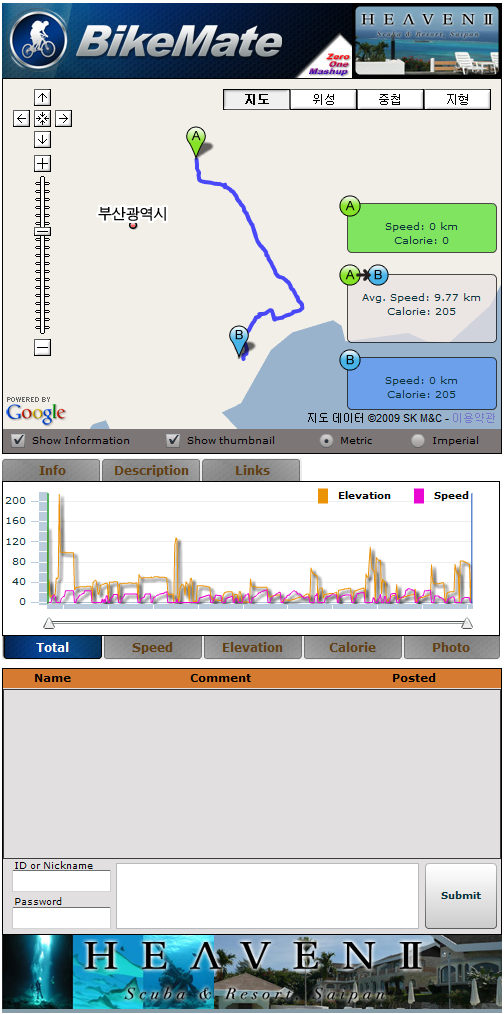
Task: Select the Speed chart tab
Action: (x=153, y=647)
